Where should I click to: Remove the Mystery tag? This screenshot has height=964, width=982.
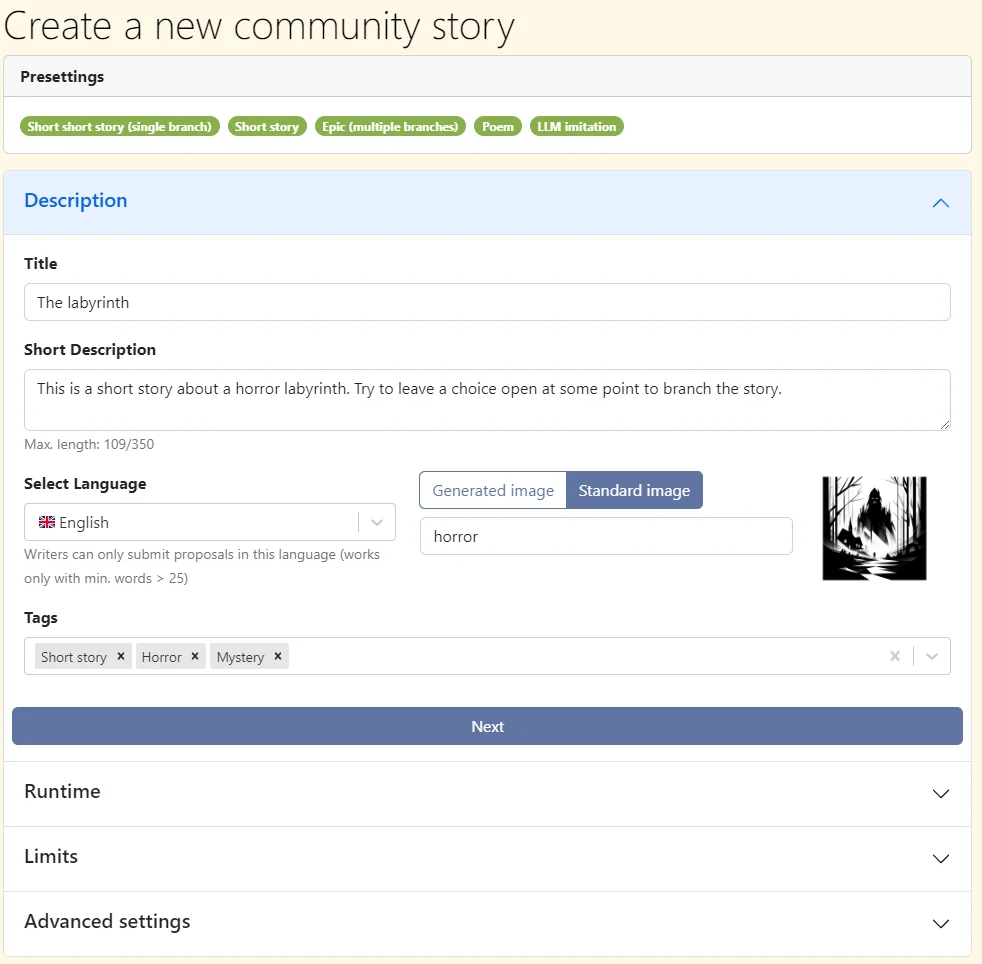click(x=277, y=656)
